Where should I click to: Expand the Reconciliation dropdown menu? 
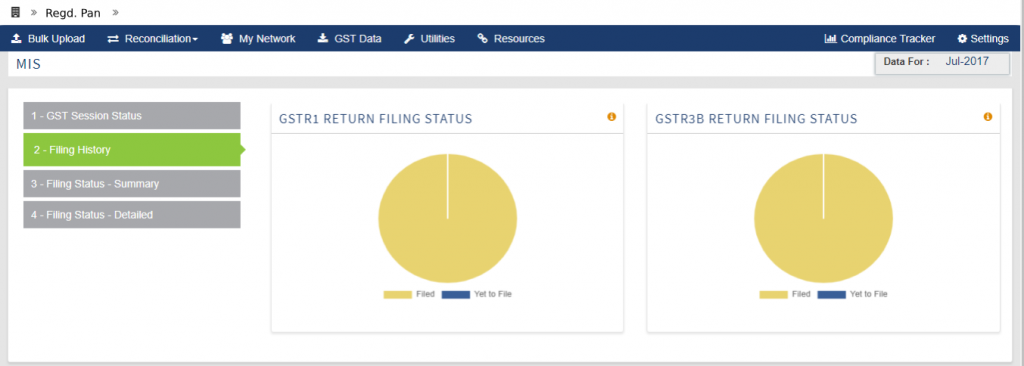coord(153,39)
